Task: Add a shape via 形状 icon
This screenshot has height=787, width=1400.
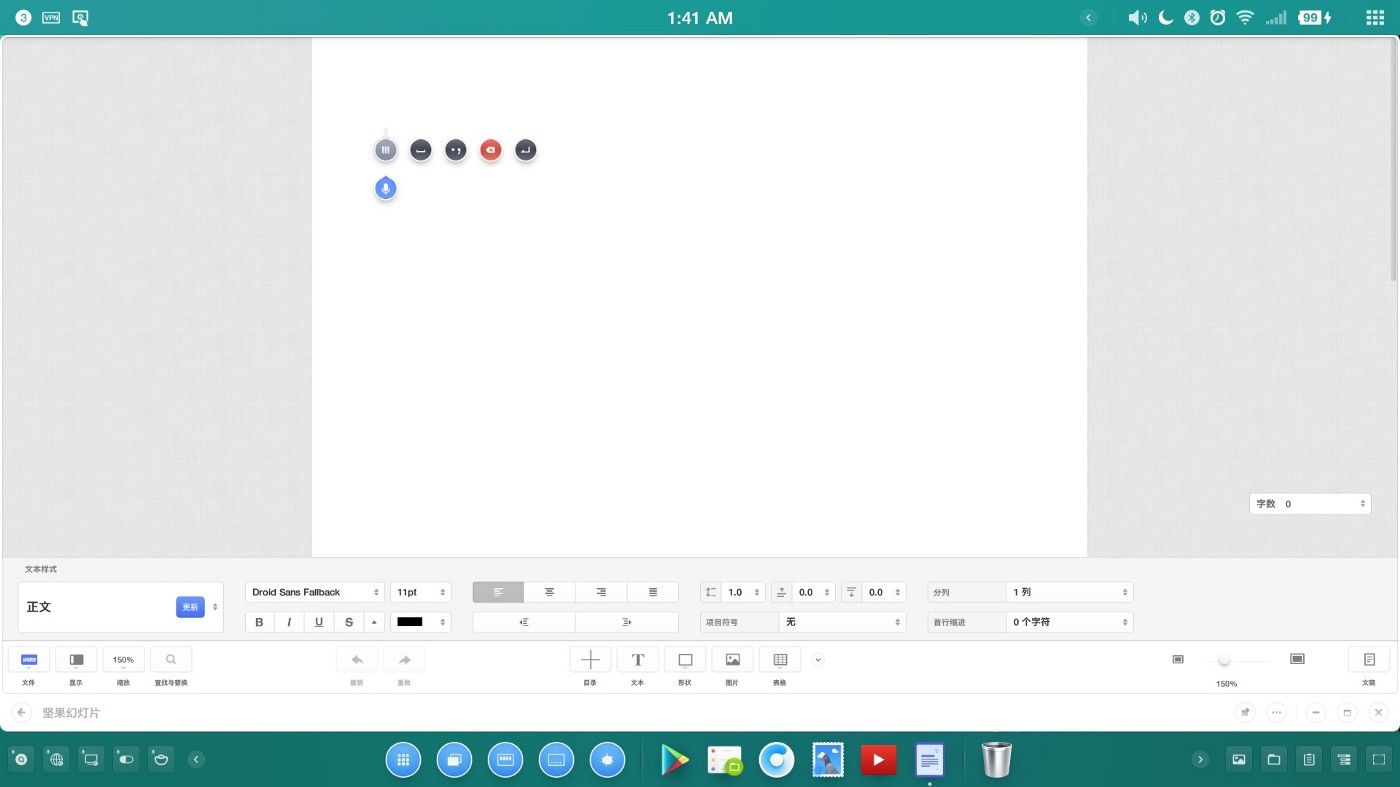Action: click(685, 660)
